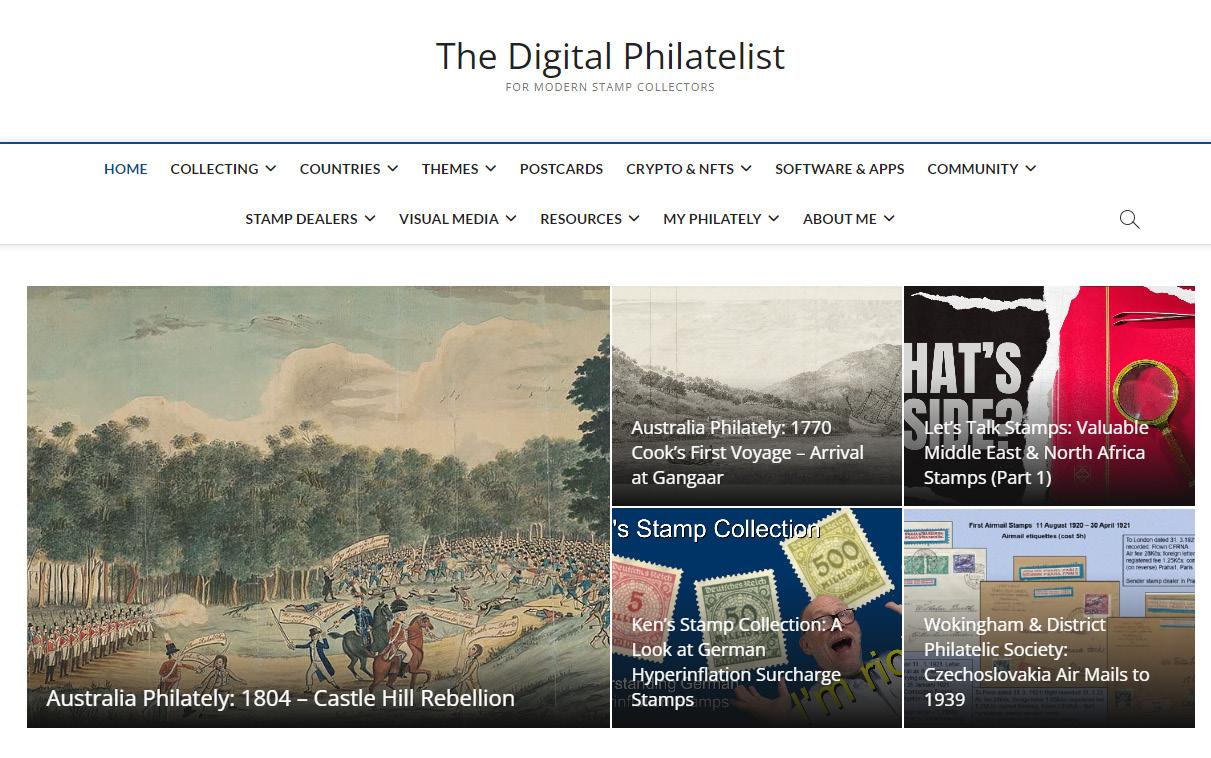Open the Castle Hill Rebellion article link
This screenshot has height=758, width=1211.
[x=280, y=698]
